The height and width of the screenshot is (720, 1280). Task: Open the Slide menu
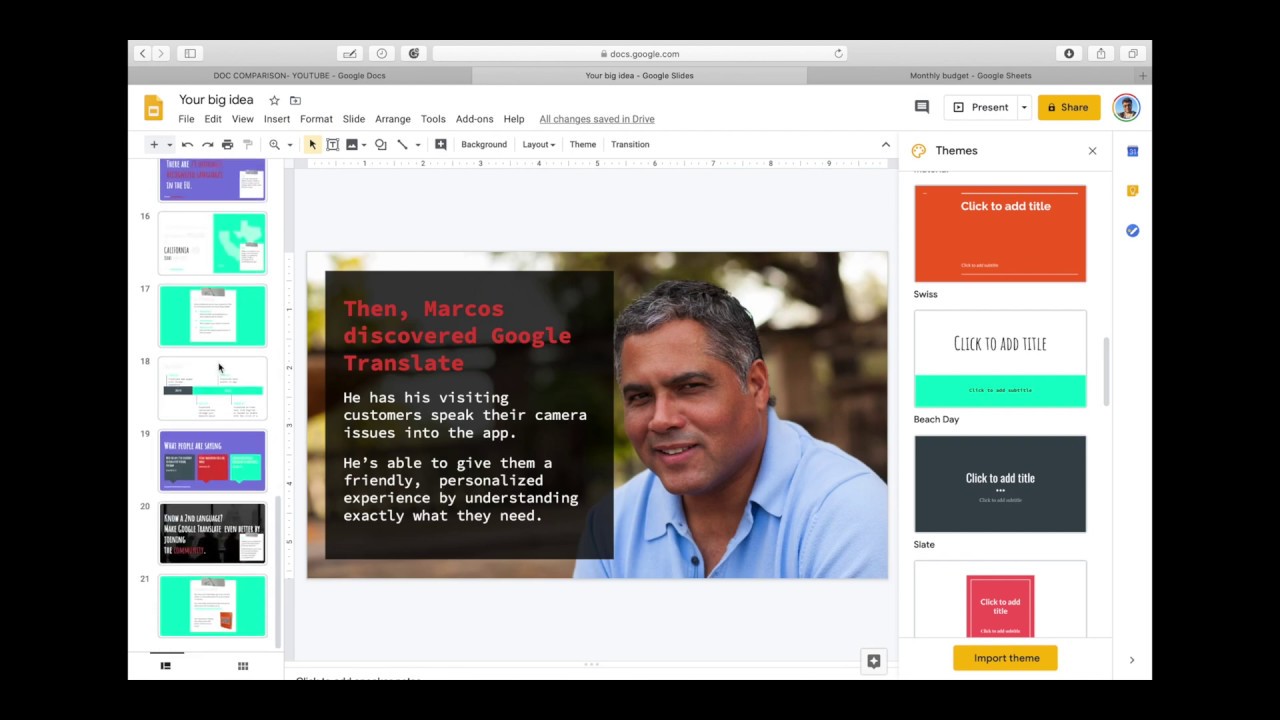[x=354, y=119]
